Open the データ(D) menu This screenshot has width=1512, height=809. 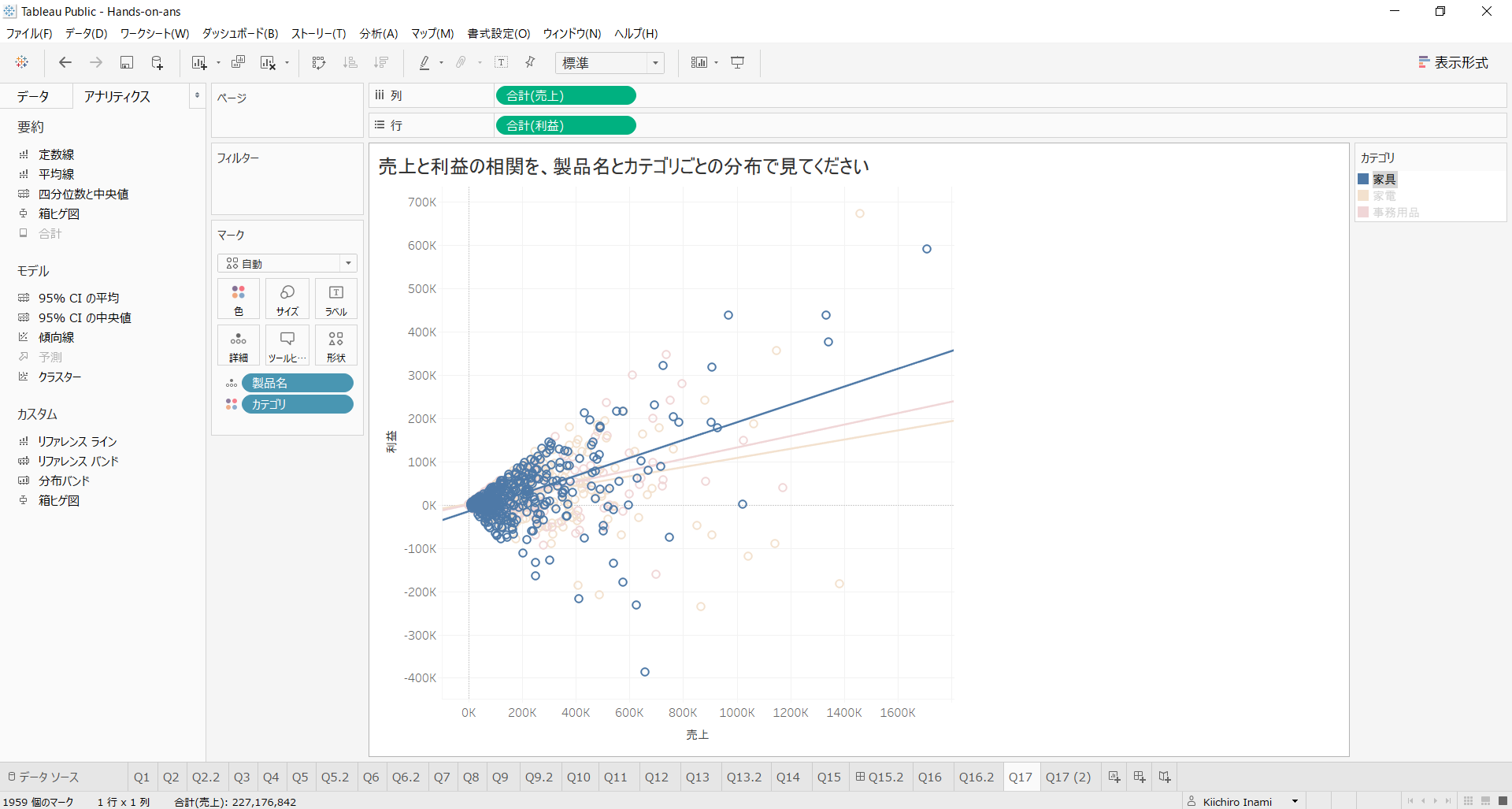[86, 33]
